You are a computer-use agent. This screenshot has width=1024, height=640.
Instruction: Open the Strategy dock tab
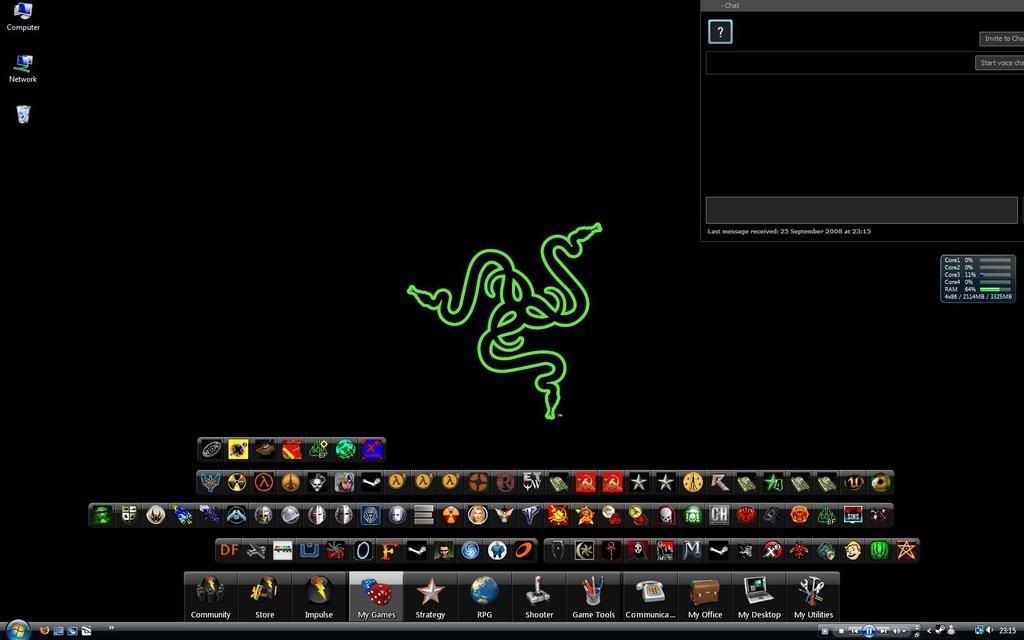[430, 596]
